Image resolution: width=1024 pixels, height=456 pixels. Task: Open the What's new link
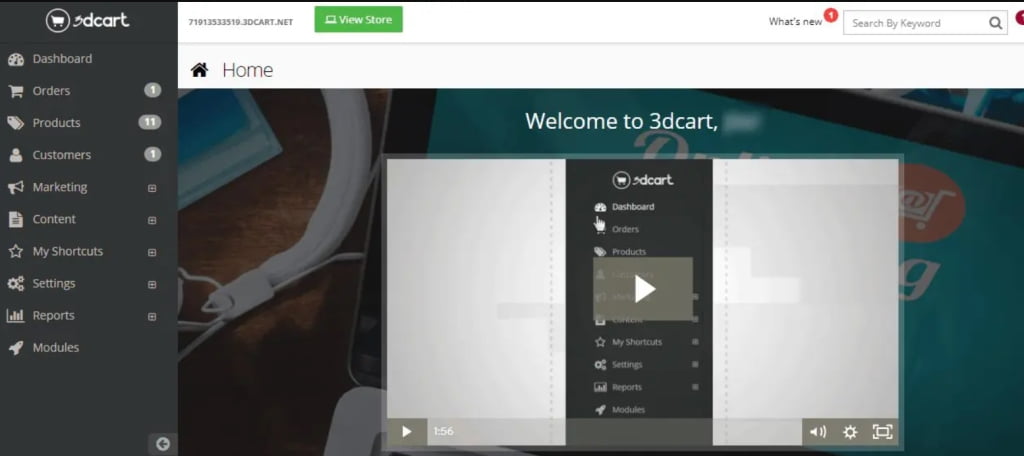point(795,22)
